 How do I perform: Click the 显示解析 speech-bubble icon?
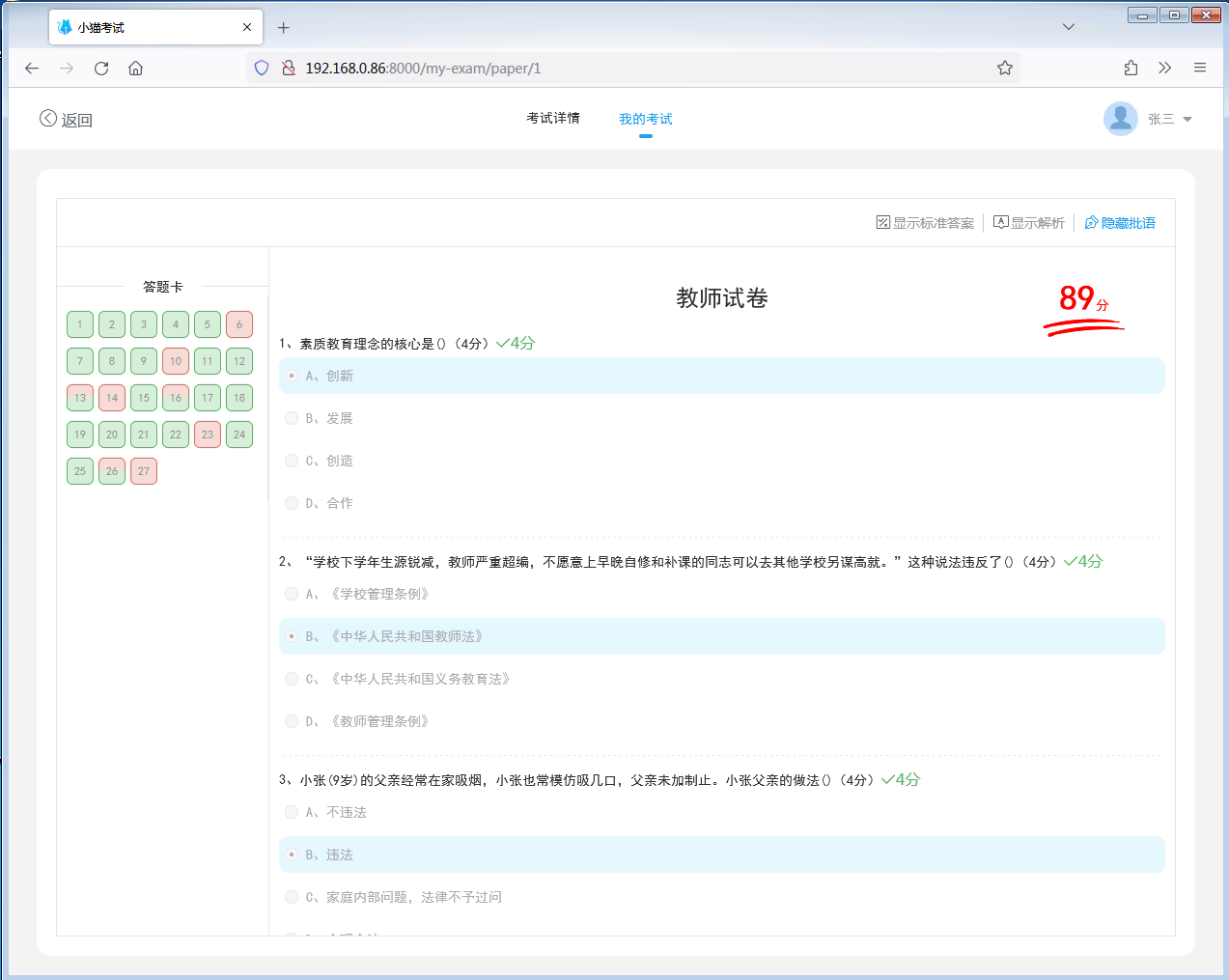1001,221
